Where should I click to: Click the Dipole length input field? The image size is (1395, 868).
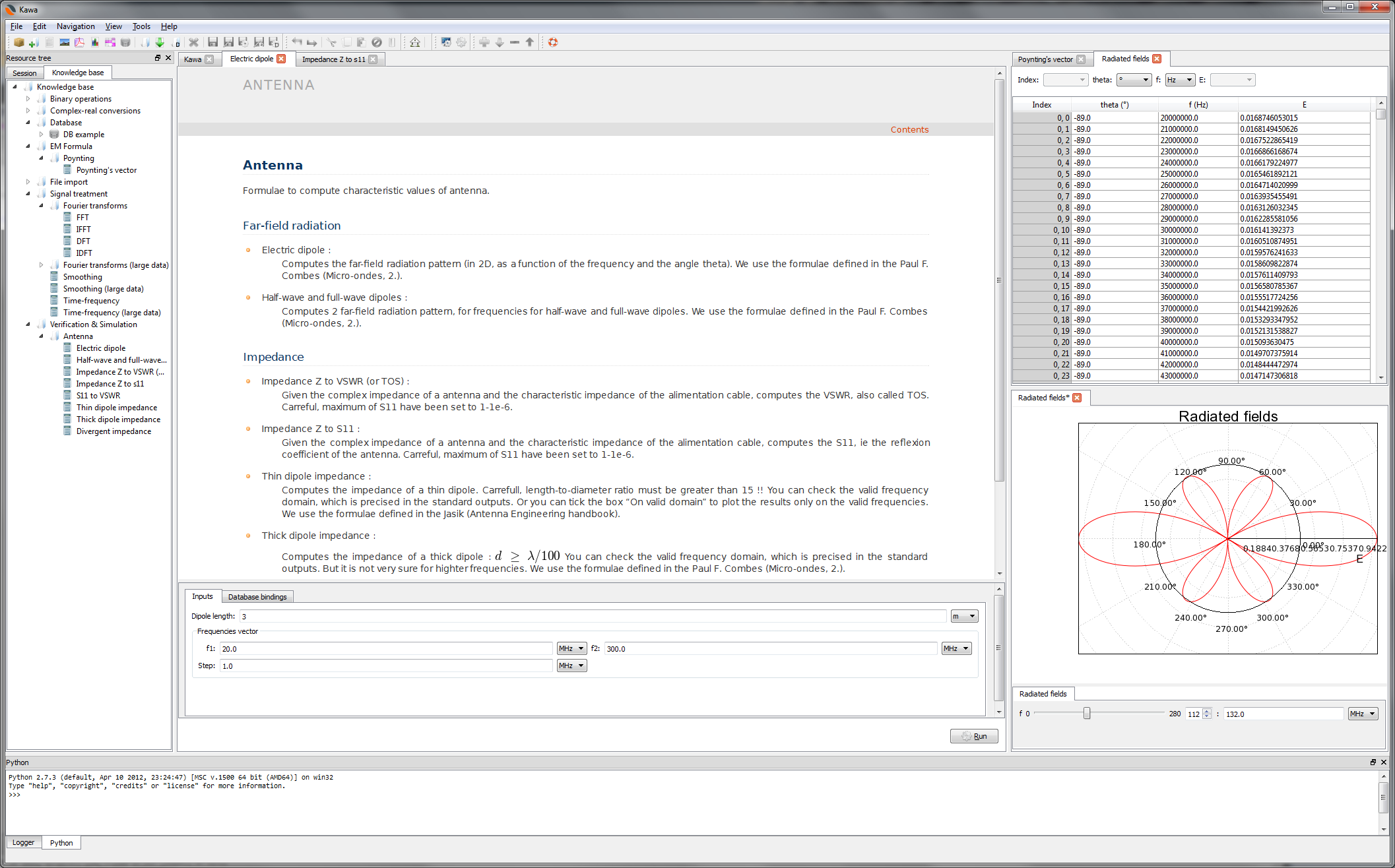tap(593, 616)
